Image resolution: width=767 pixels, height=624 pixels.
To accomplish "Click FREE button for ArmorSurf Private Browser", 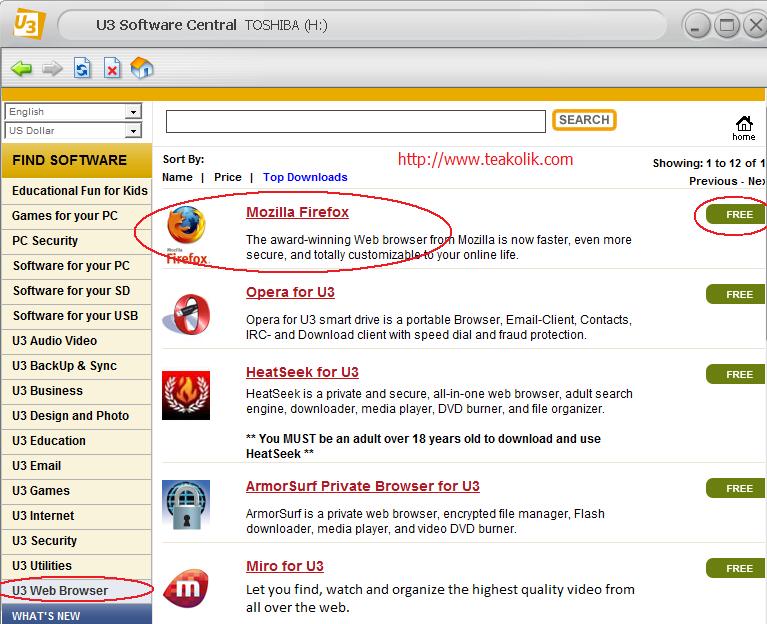I will click(x=736, y=489).
